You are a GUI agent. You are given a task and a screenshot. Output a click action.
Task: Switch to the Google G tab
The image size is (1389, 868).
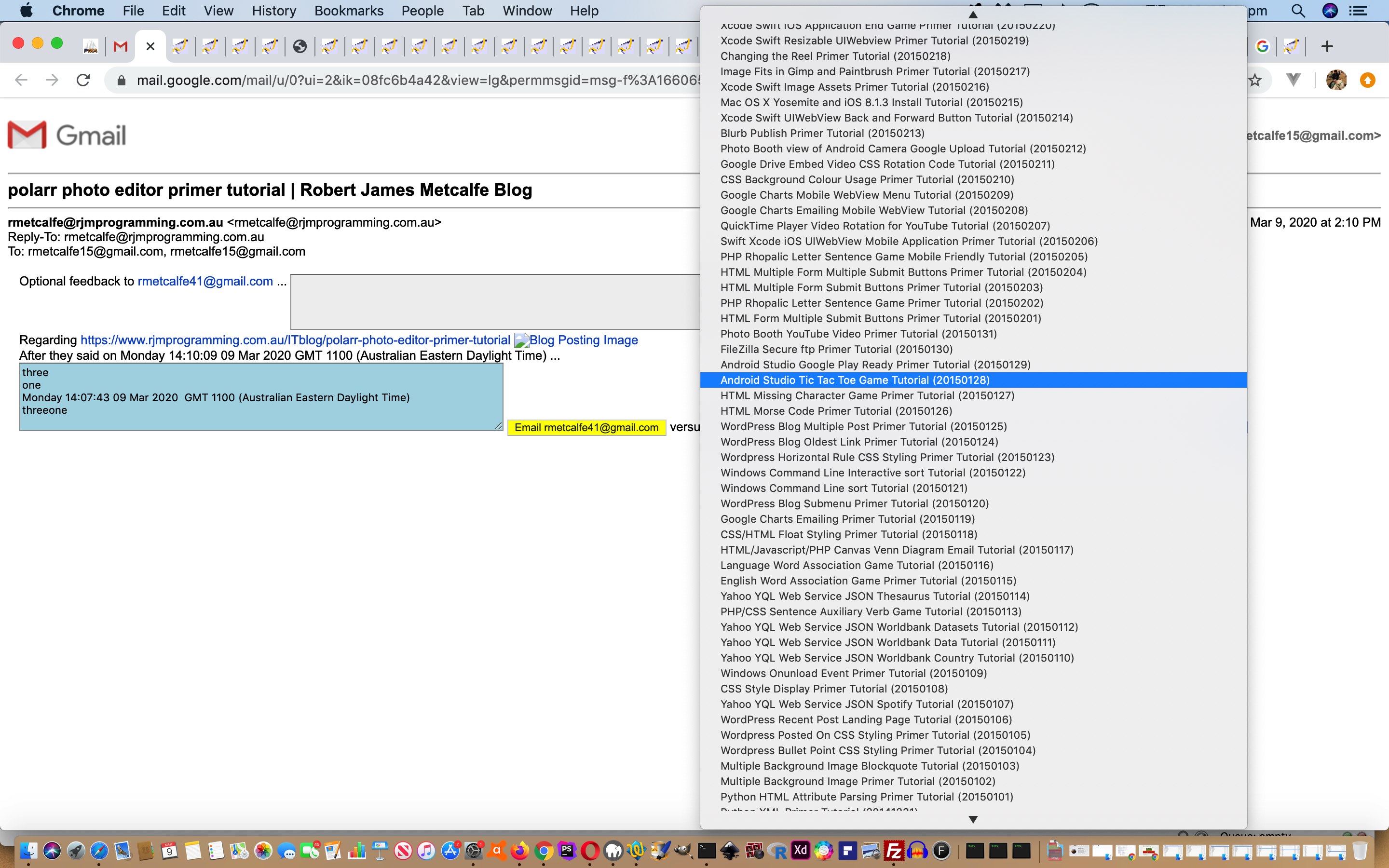[x=1262, y=46]
